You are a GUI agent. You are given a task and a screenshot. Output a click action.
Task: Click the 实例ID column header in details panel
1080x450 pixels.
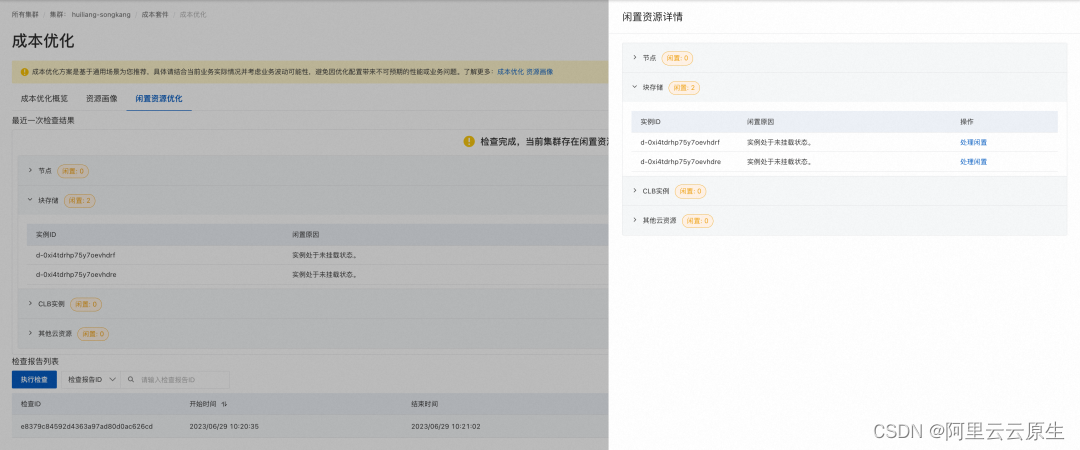650,122
